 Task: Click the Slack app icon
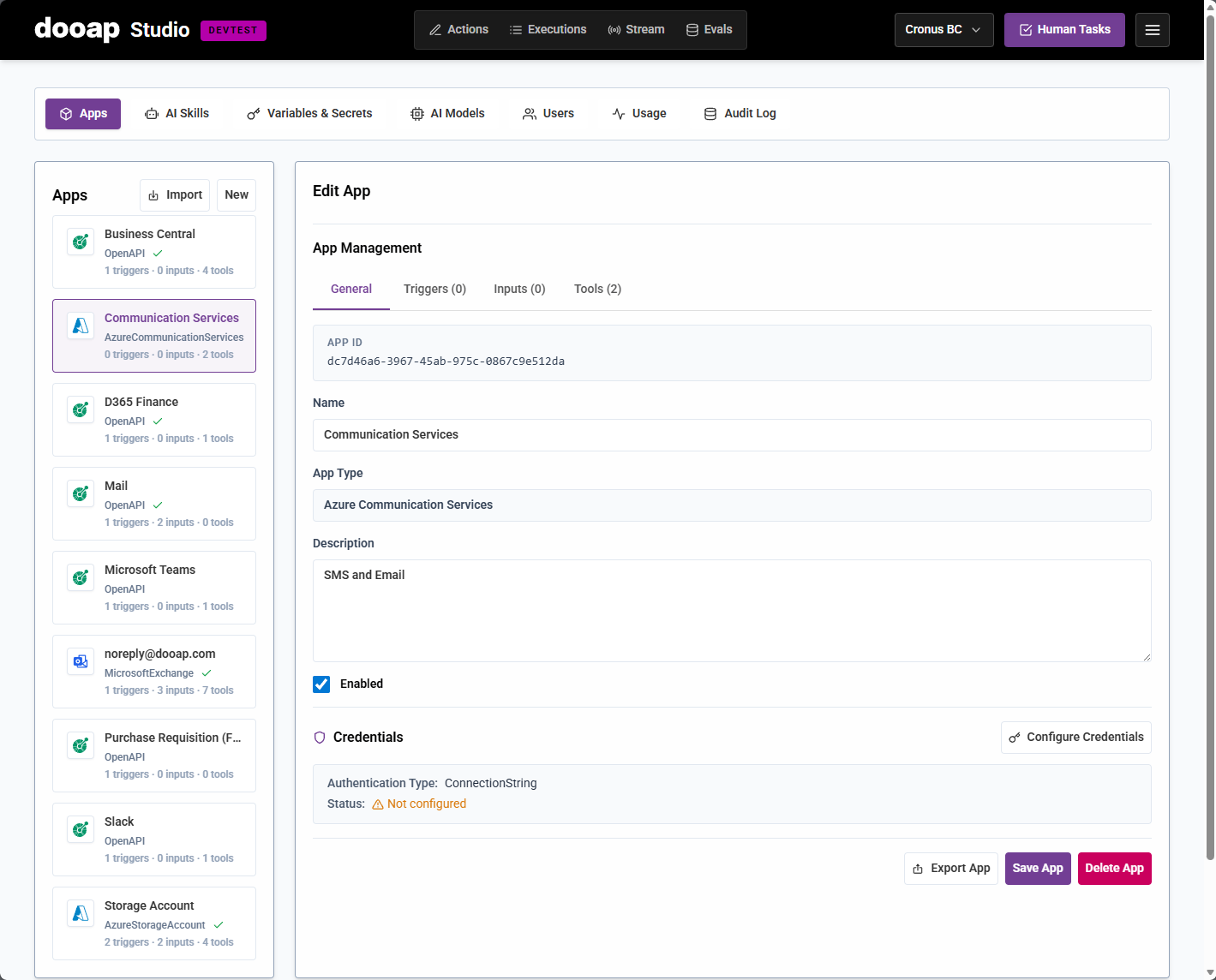click(x=81, y=829)
